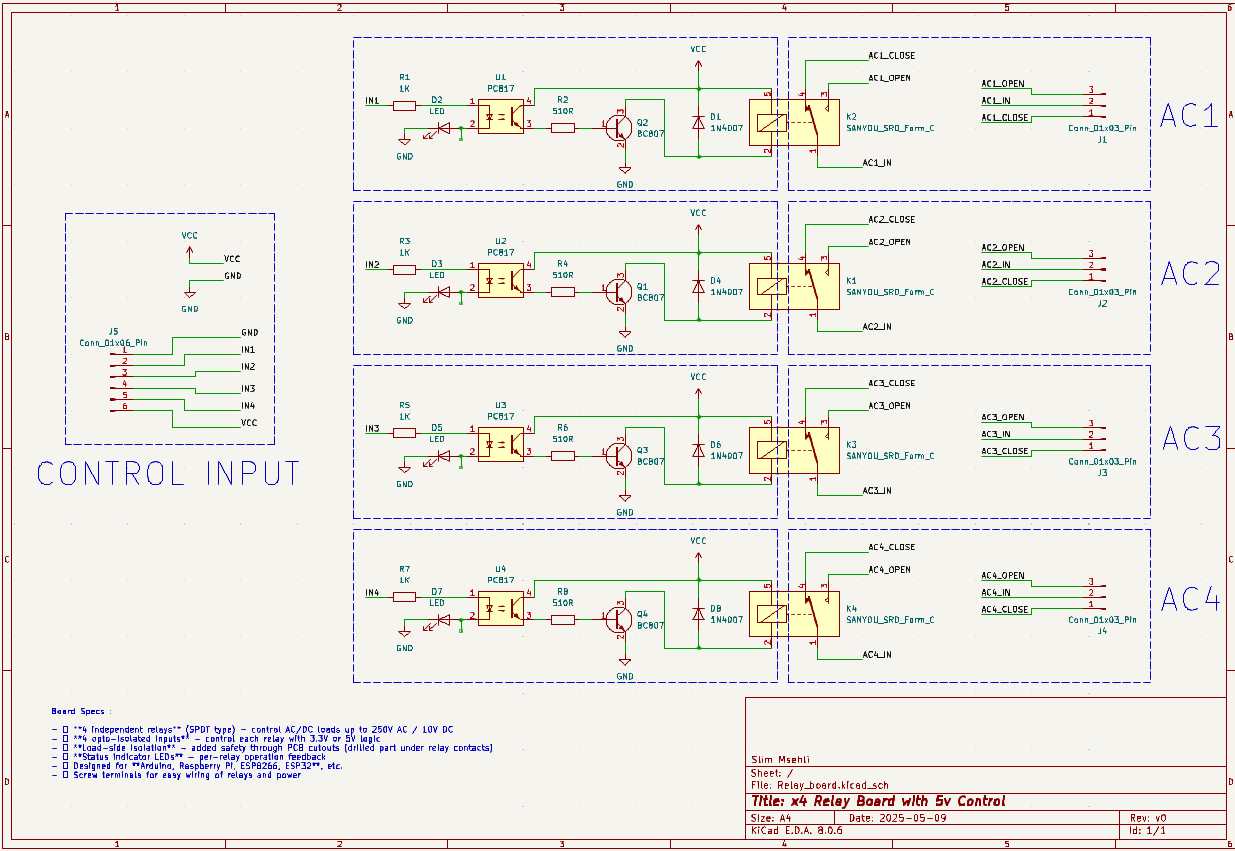Pick the D4 1N4007 diode symbol
The height and width of the screenshot is (851, 1235).
coord(697,286)
